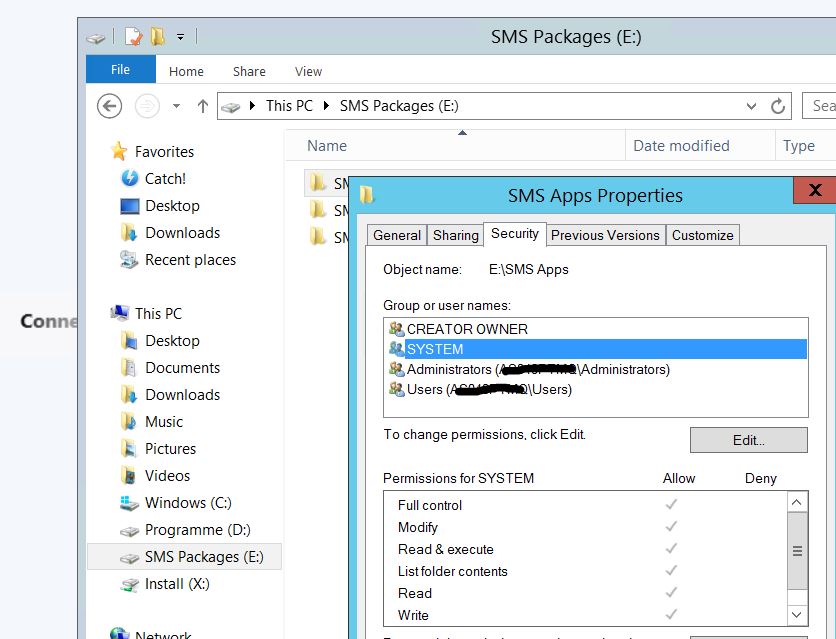
Task: Open the File menu tab
Action: click(120, 69)
